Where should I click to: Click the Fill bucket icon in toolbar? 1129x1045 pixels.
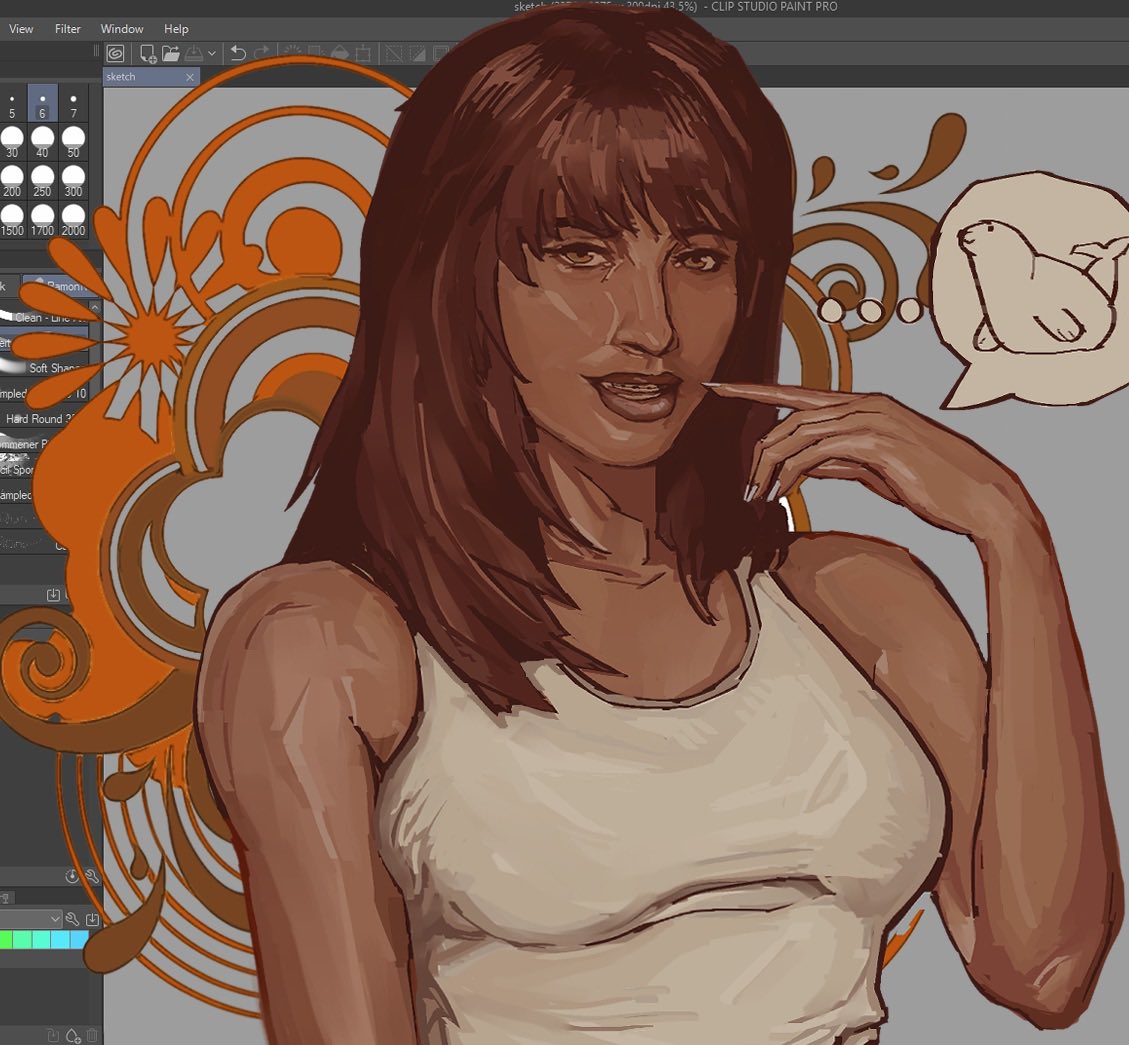pos(340,53)
